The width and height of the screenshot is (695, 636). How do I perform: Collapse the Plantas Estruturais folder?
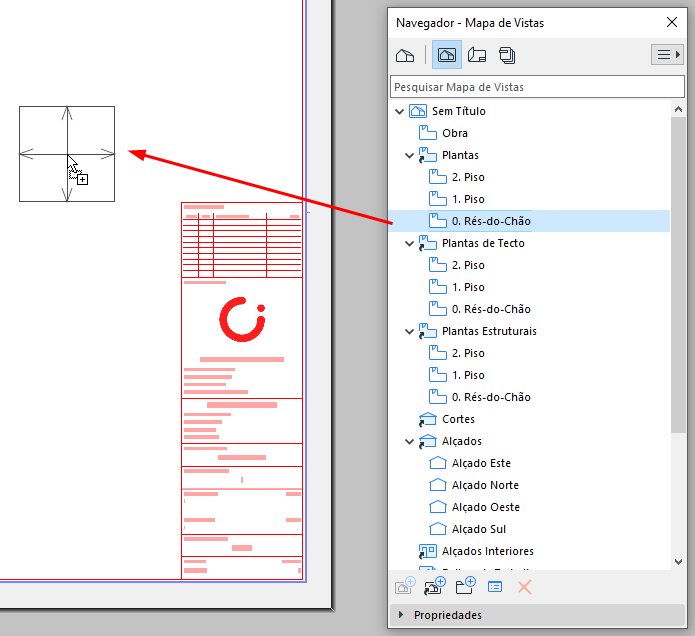(x=409, y=332)
